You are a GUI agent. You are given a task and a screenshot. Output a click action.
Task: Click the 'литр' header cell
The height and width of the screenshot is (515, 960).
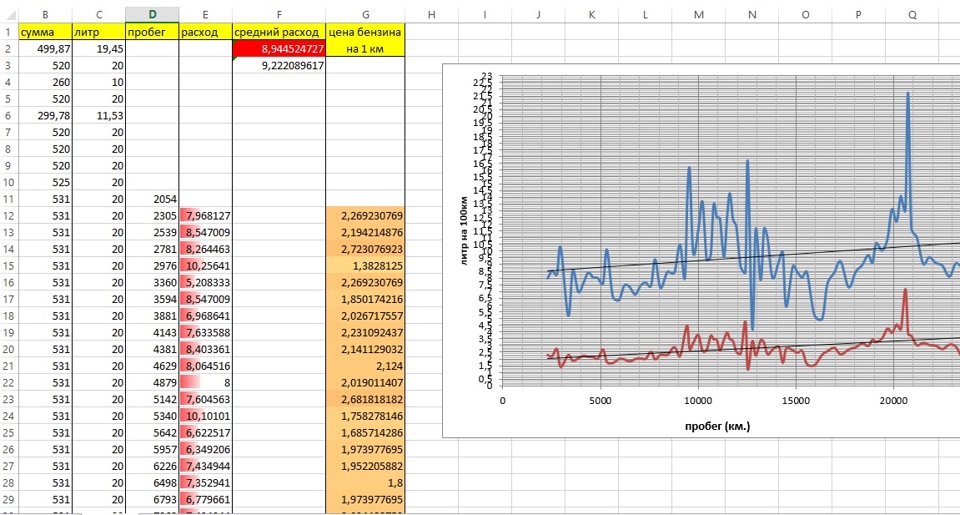tap(99, 32)
